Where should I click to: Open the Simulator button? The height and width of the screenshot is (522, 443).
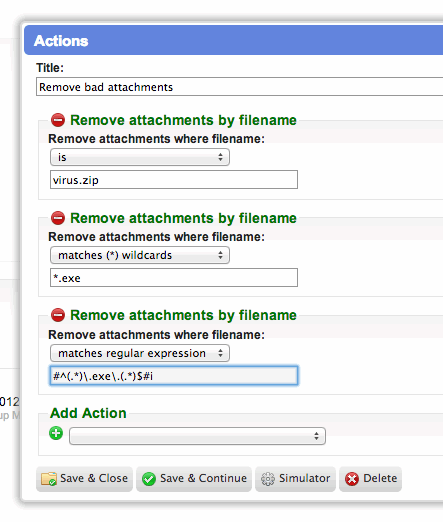[295, 479]
